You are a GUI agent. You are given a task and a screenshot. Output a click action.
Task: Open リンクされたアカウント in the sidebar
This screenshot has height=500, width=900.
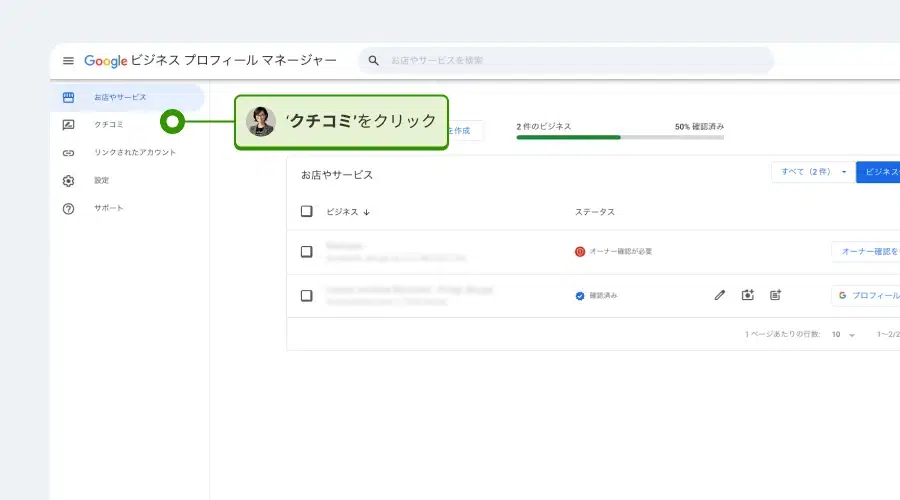pyautogui.click(x=134, y=153)
